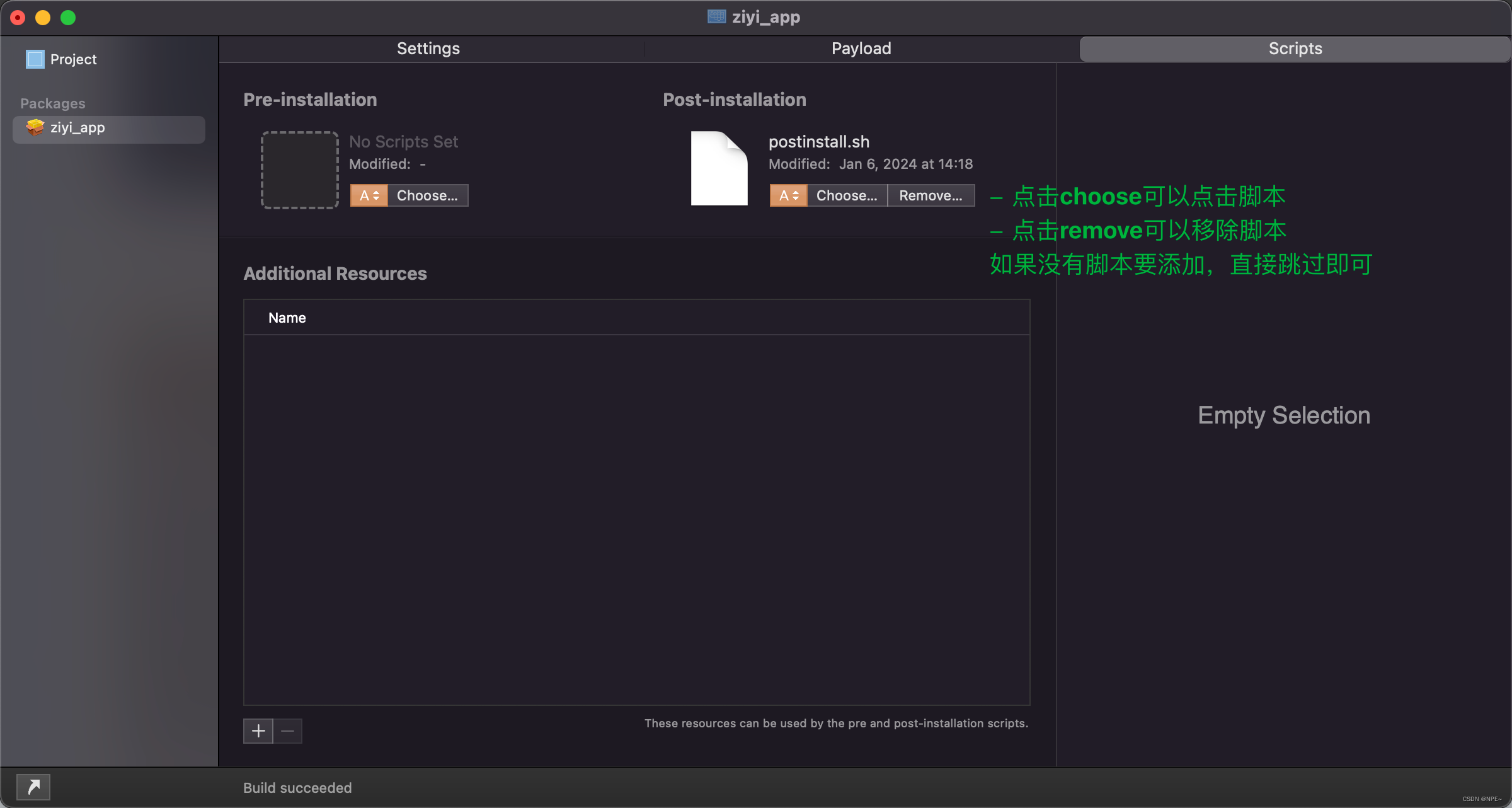
Task: Remove the postinstall.sh script
Action: (931, 195)
